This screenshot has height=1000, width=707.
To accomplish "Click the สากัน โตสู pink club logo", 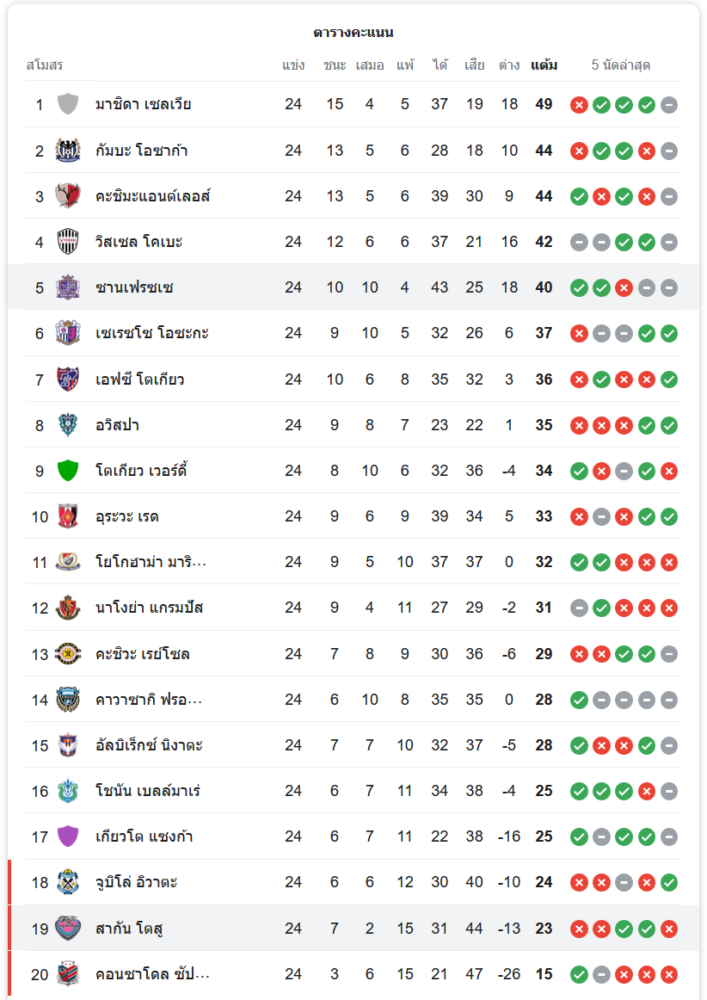I will coord(68,928).
